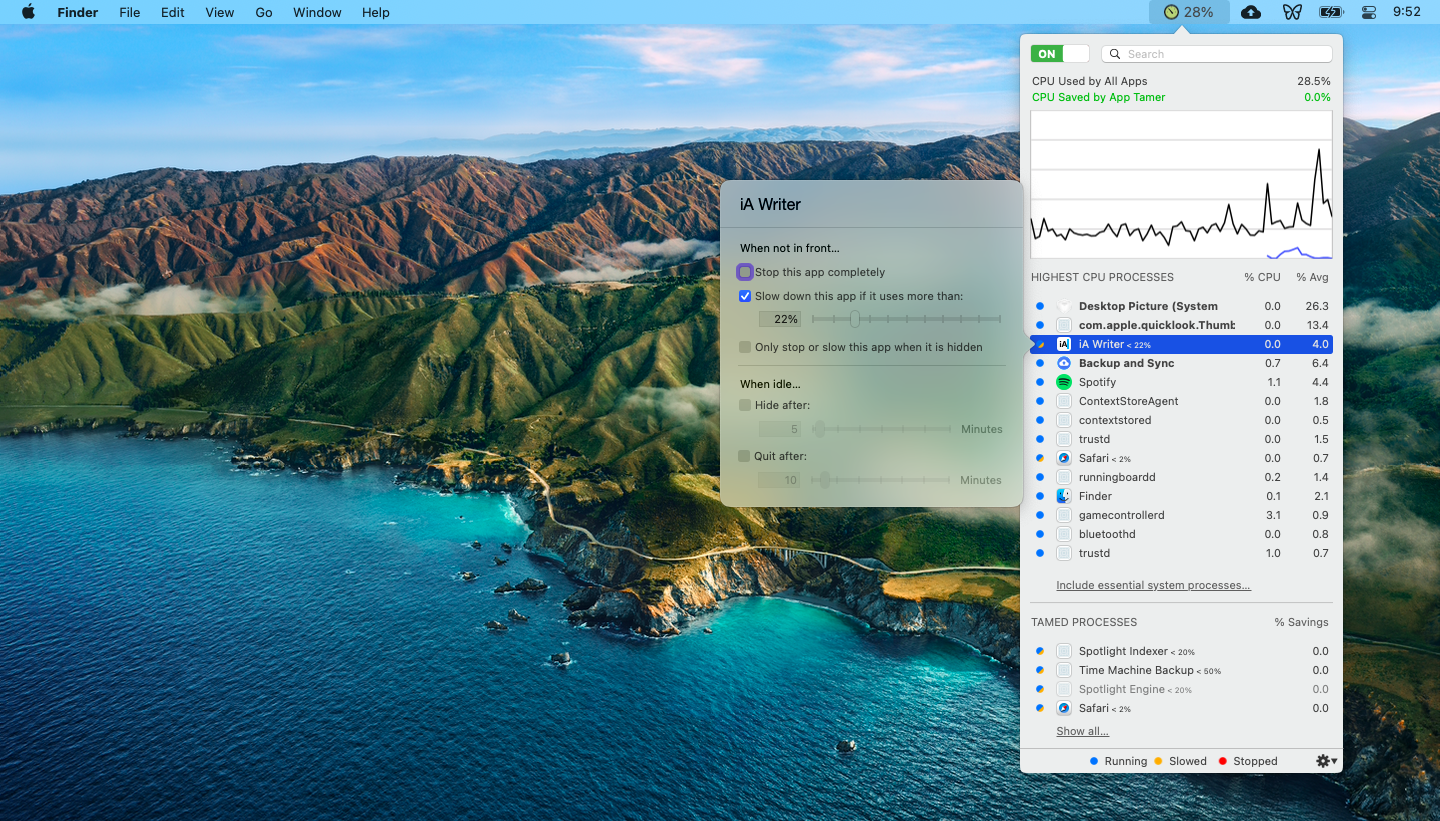Open the App Tamer menu bar item showing 28%

[1188, 12]
